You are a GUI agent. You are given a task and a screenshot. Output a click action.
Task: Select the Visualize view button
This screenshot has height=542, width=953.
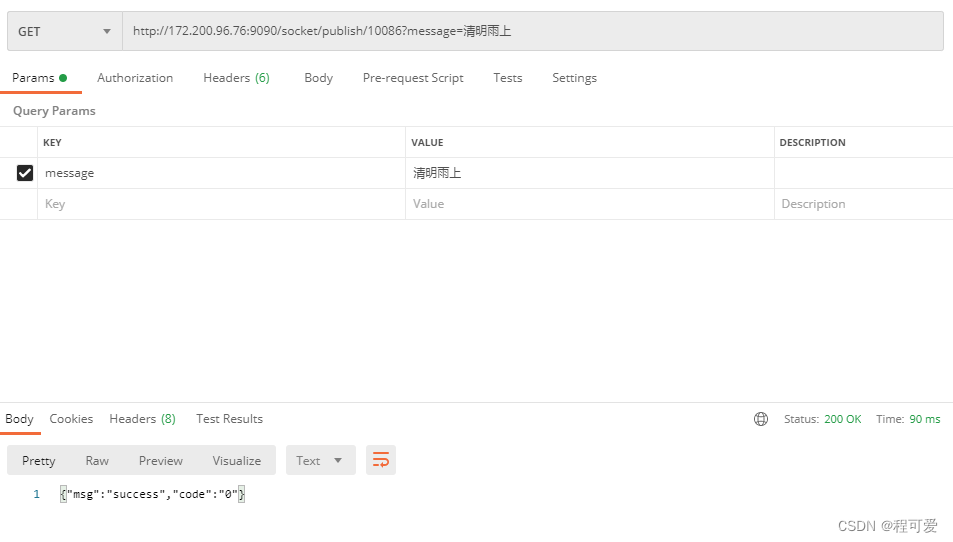[237, 461]
